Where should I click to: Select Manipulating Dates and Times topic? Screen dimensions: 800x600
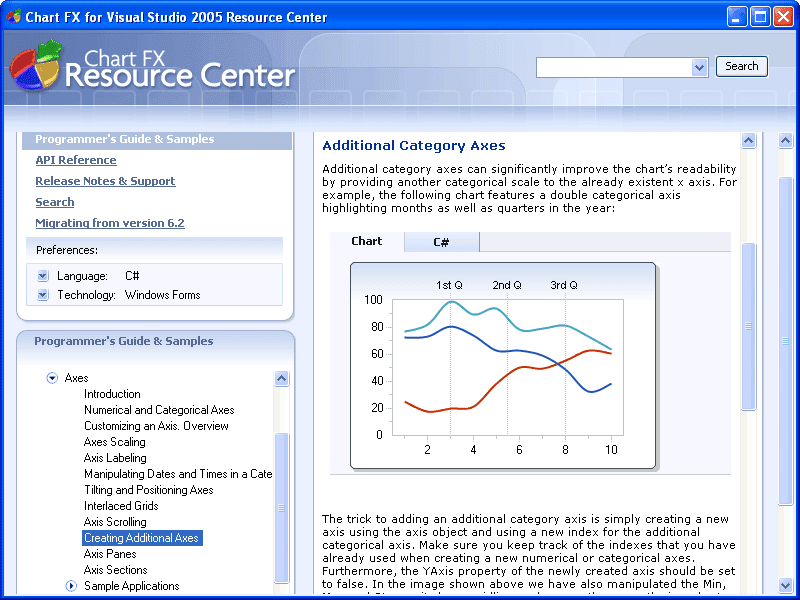(x=178, y=474)
